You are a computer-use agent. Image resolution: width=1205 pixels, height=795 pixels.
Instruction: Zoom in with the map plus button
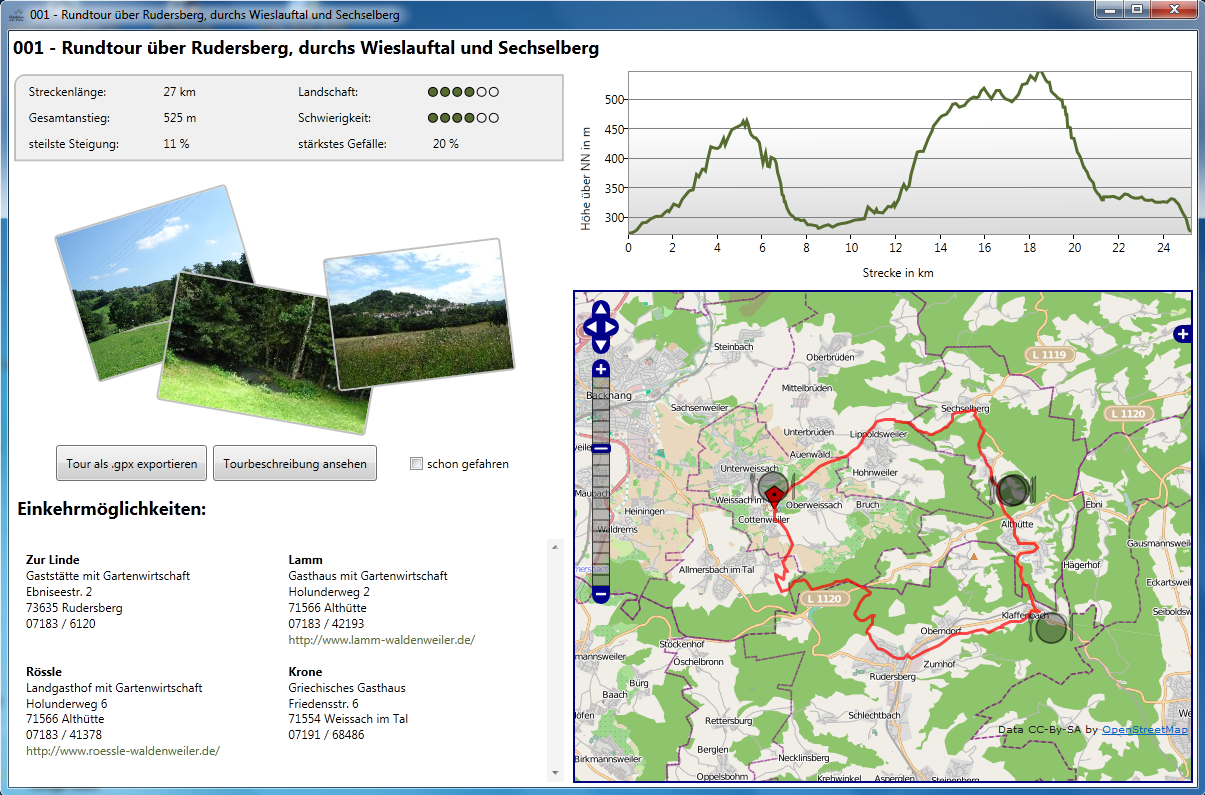[x=601, y=370]
